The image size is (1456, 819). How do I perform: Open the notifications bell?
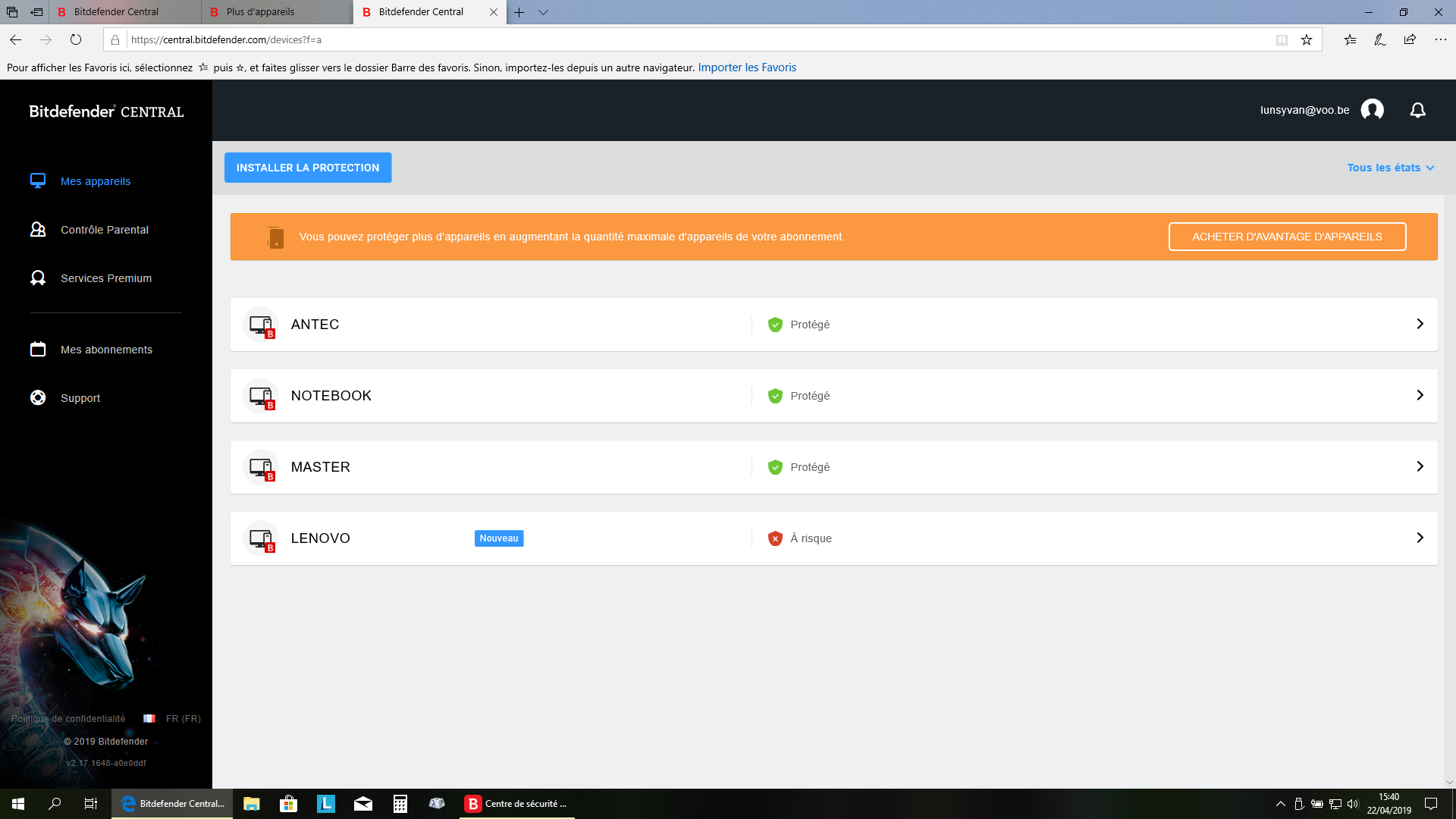pyautogui.click(x=1417, y=110)
